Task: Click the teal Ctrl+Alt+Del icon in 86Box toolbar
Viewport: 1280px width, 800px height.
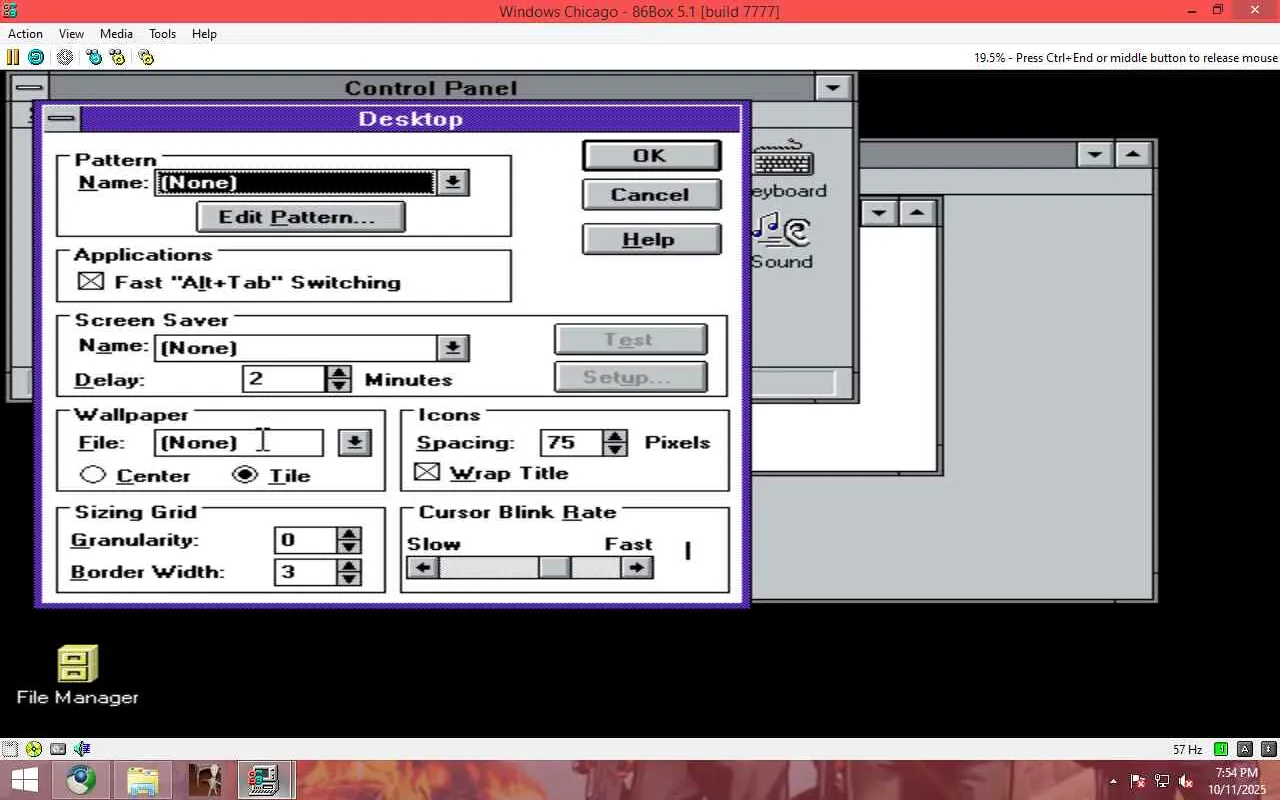Action: tap(94, 57)
